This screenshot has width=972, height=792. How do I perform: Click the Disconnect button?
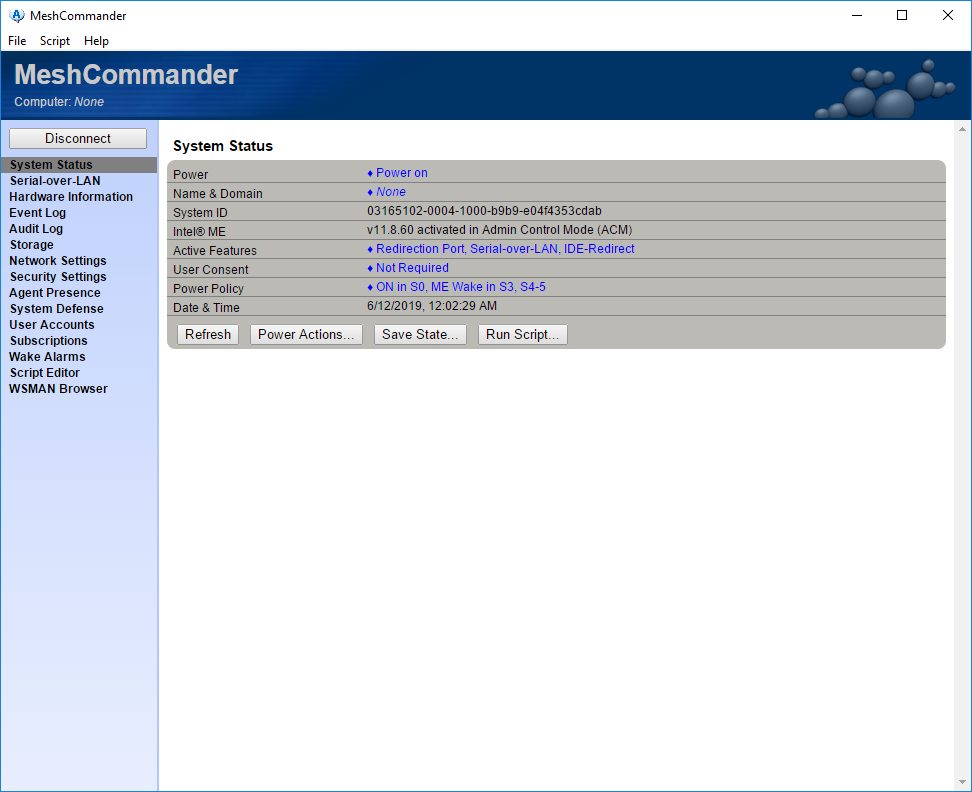pyautogui.click(x=78, y=138)
